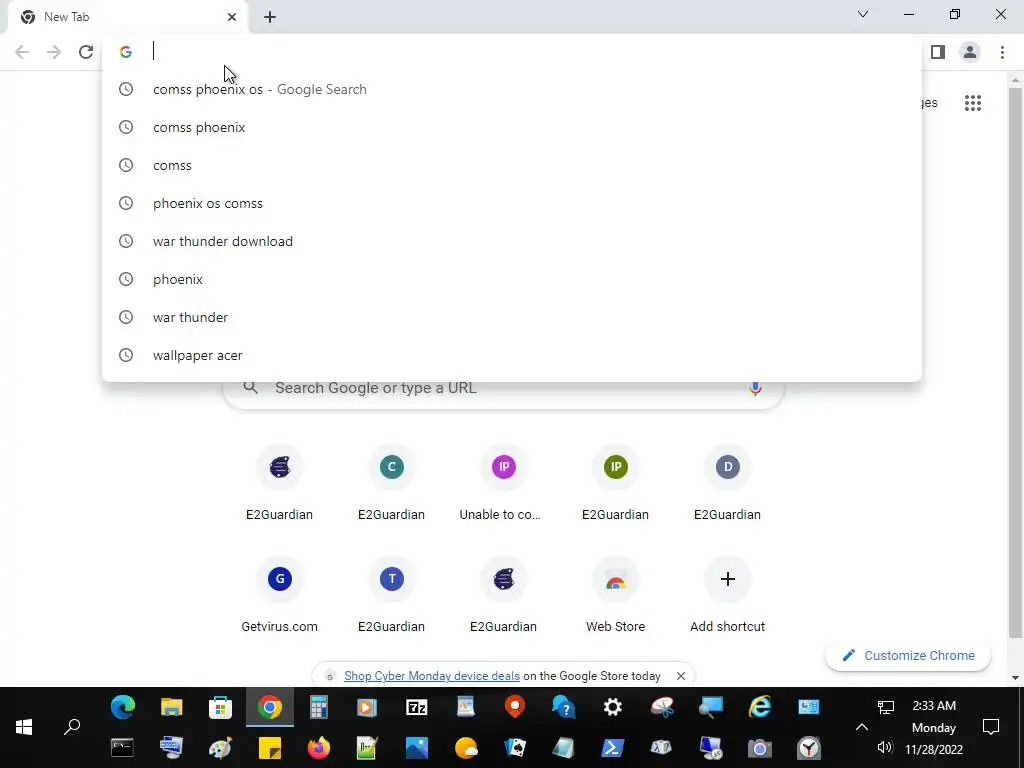Image resolution: width=1024 pixels, height=768 pixels.
Task: Choose the suggestion "war thunder"
Action: coord(512,317)
